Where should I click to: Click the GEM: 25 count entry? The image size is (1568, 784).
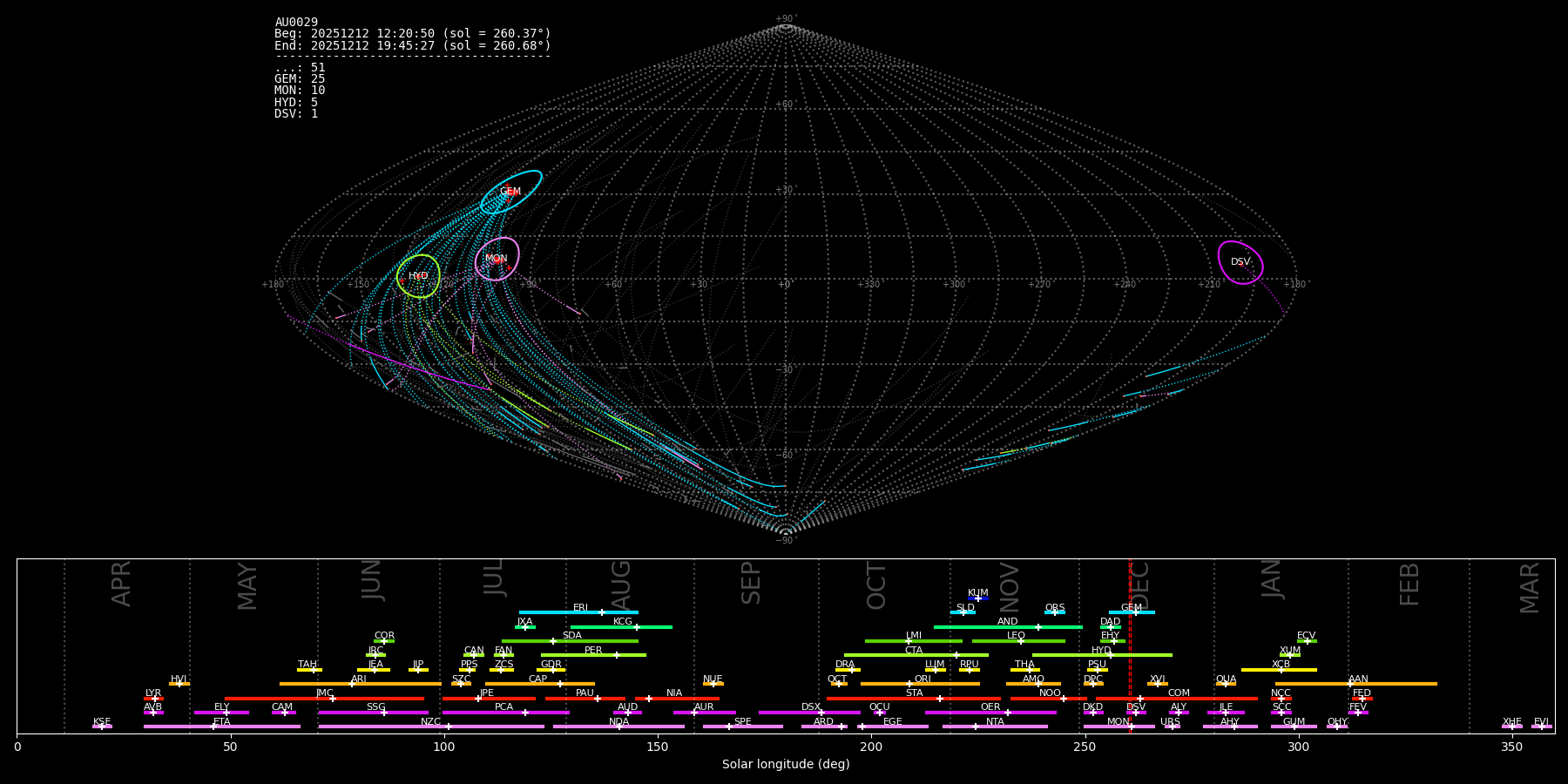coord(300,79)
